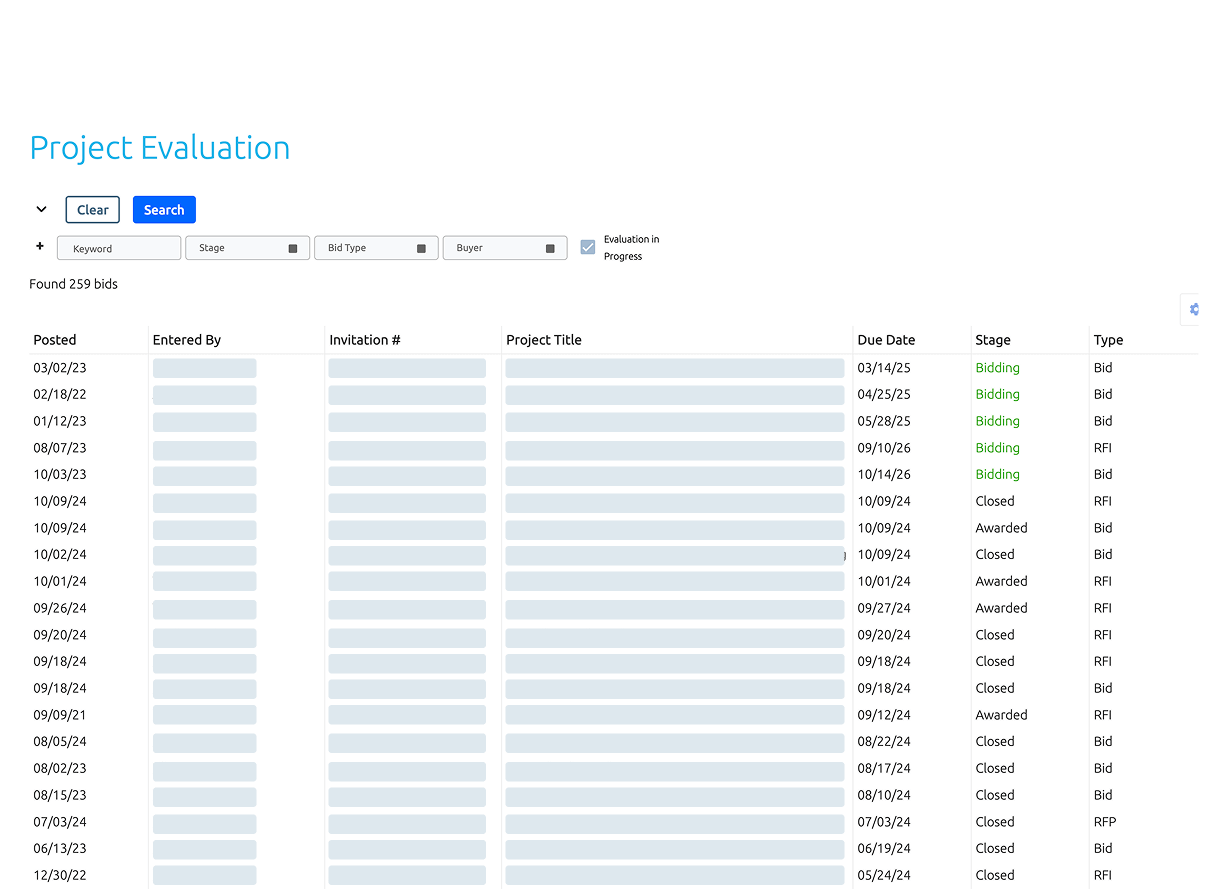
Task: Open the Stage filter using its square selector icon
Action: coord(293,247)
